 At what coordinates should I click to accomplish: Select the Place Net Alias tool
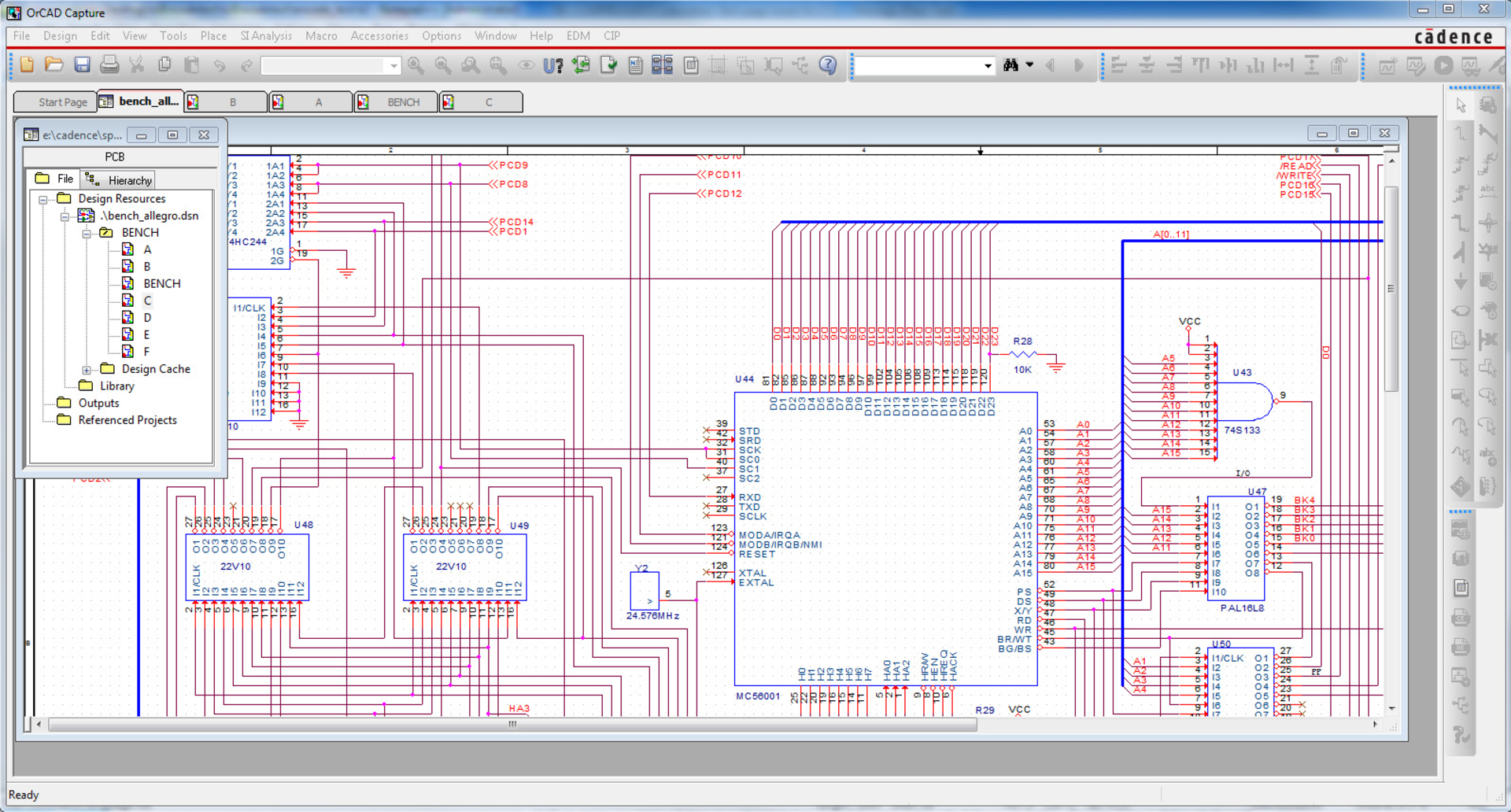point(1490,192)
